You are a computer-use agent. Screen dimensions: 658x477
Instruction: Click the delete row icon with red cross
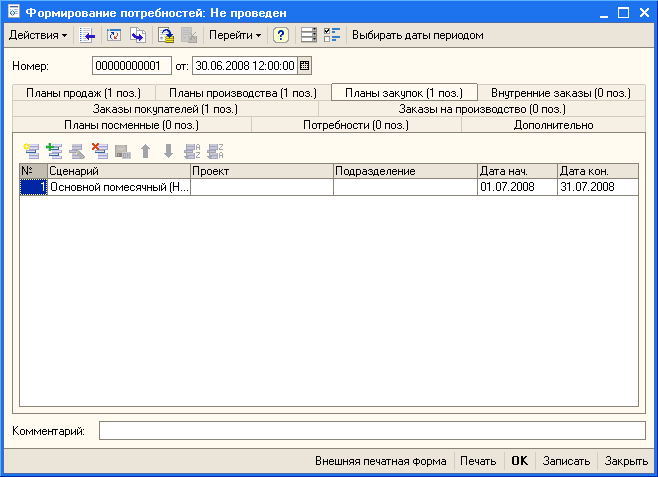99,151
